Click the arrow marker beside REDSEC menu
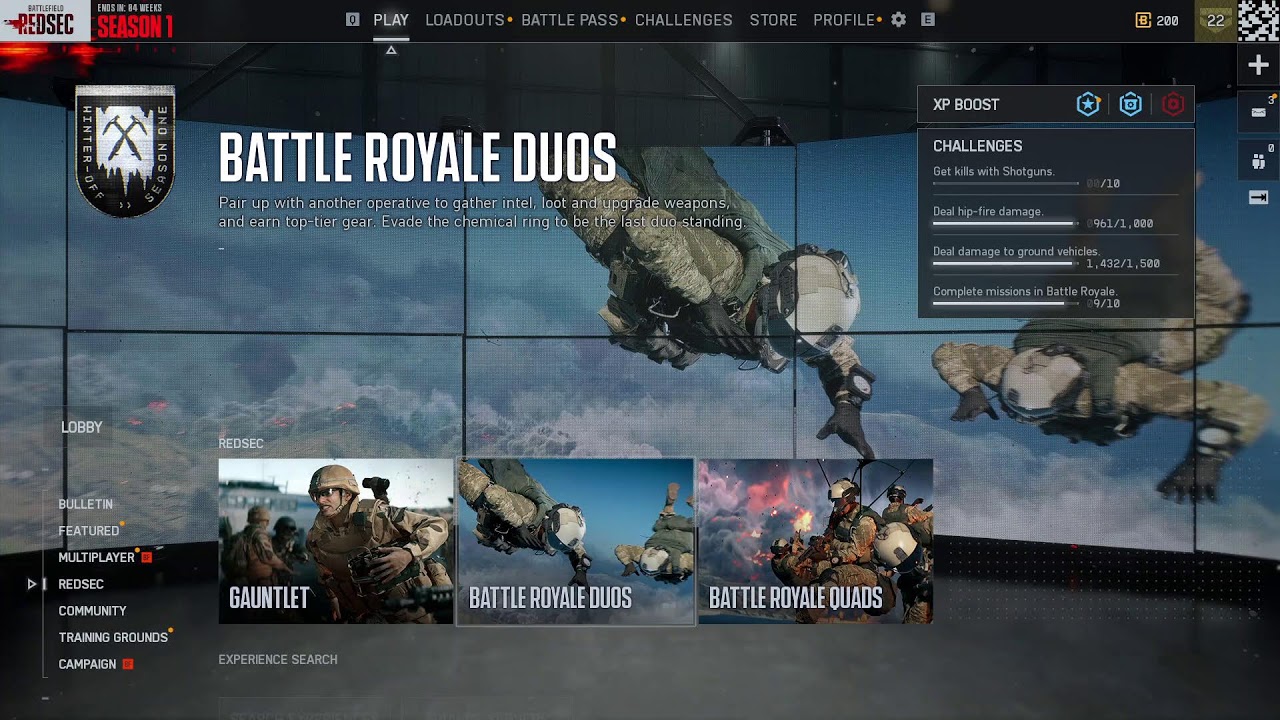 [x=32, y=584]
